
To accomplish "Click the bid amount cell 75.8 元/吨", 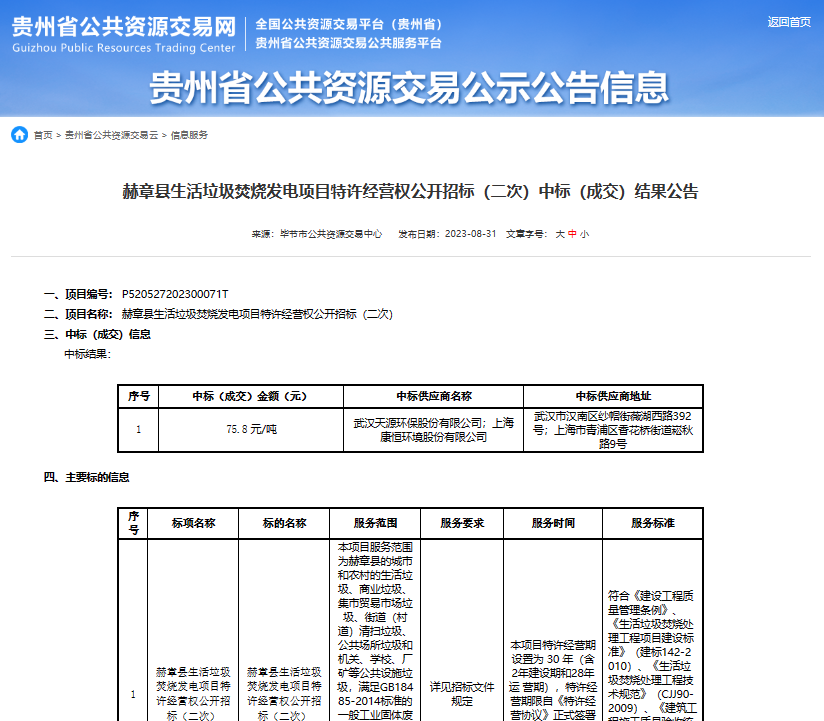I will (251, 429).
